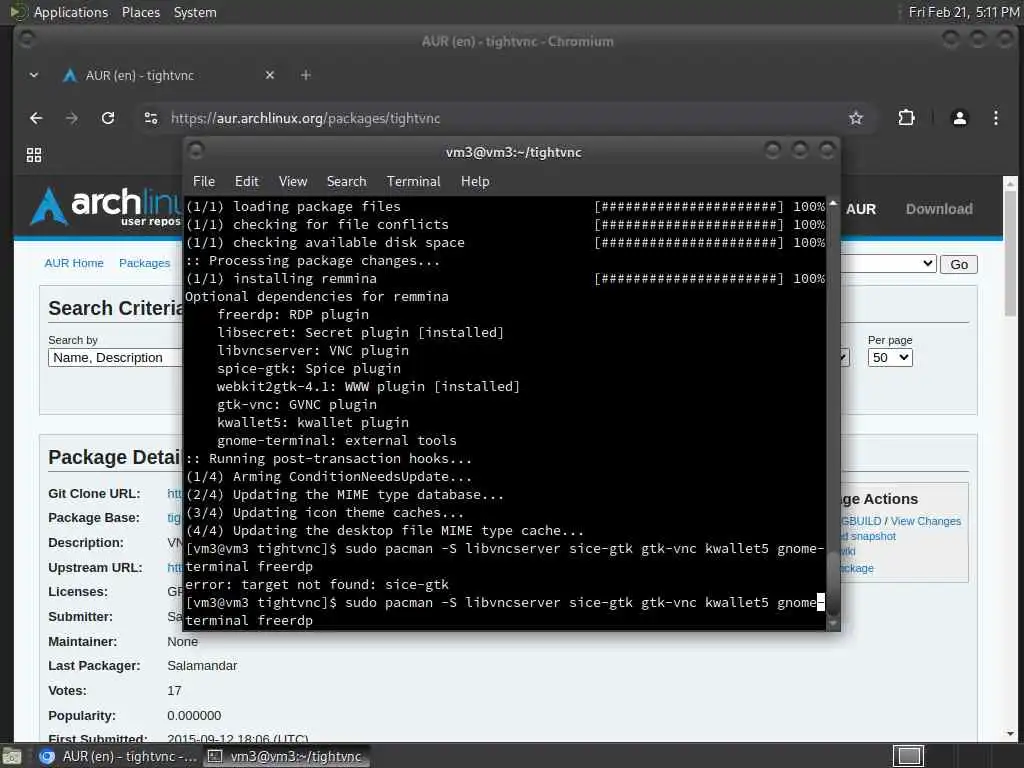This screenshot has height=768, width=1024.
Task: Click the Go button
Action: pyautogui.click(x=959, y=264)
